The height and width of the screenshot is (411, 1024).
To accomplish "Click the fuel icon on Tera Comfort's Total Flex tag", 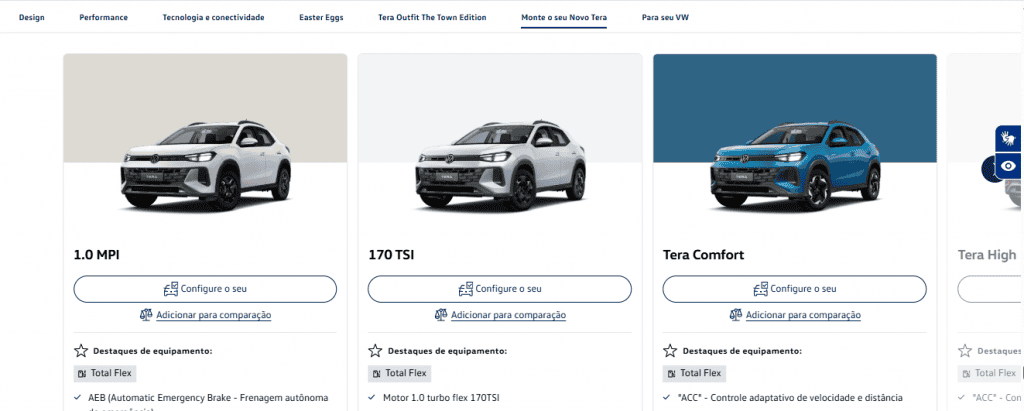I will pos(672,373).
